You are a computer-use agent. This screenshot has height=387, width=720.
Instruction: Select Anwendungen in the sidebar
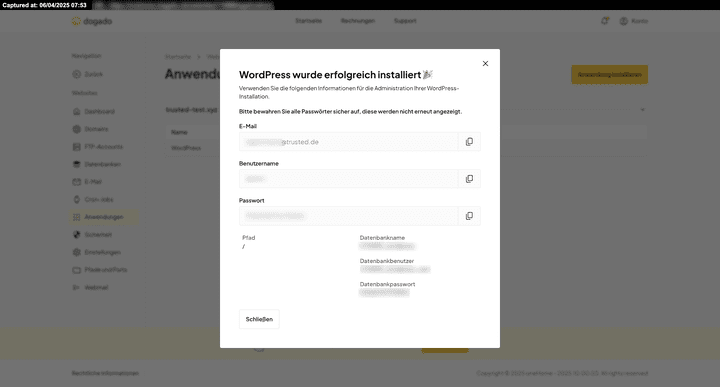[x=104, y=217]
